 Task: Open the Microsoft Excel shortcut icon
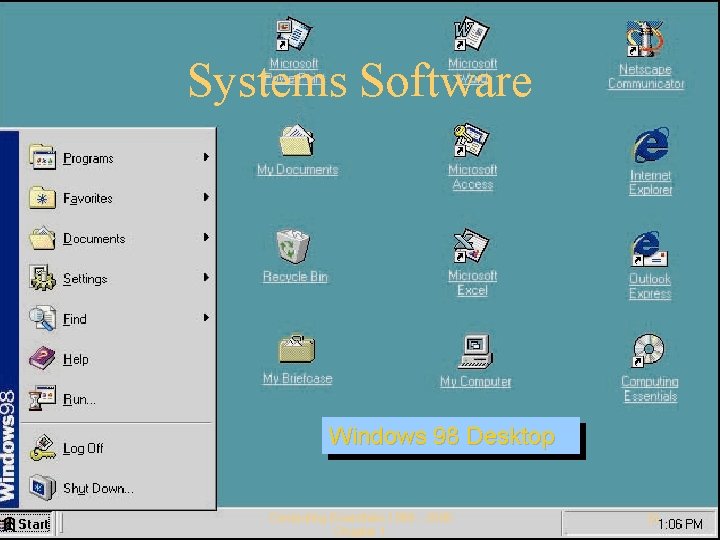[471, 246]
